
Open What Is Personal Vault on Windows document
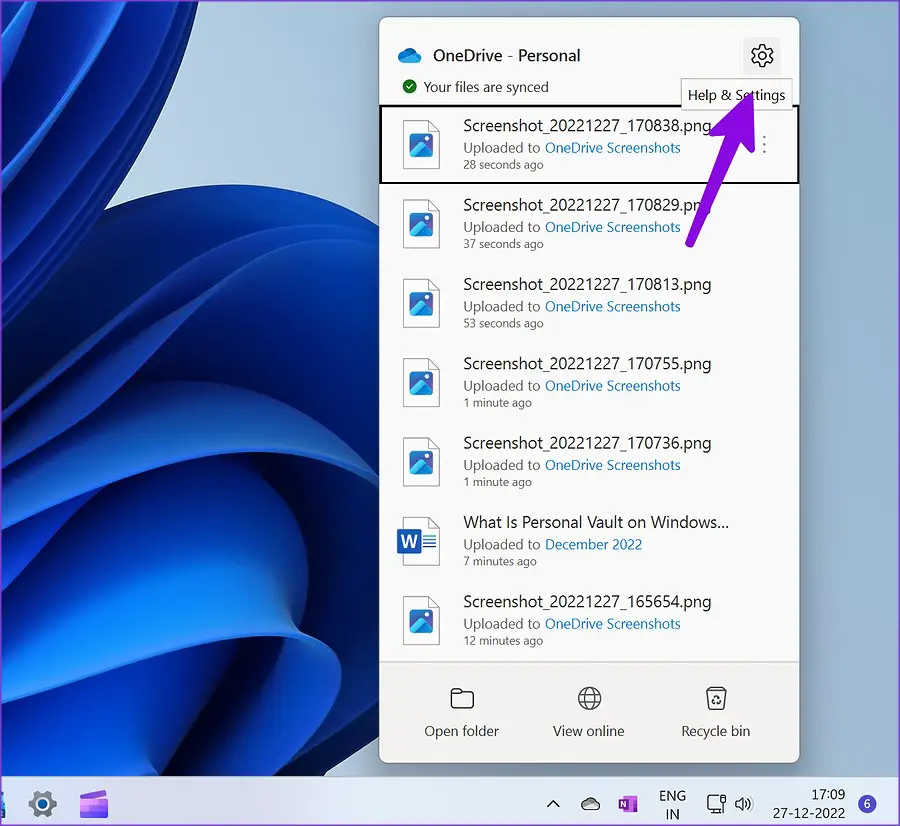tap(595, 522)
